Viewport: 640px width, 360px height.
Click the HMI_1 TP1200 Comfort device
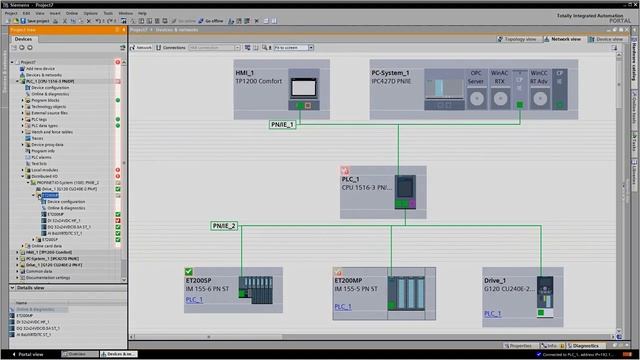point(282,89)
